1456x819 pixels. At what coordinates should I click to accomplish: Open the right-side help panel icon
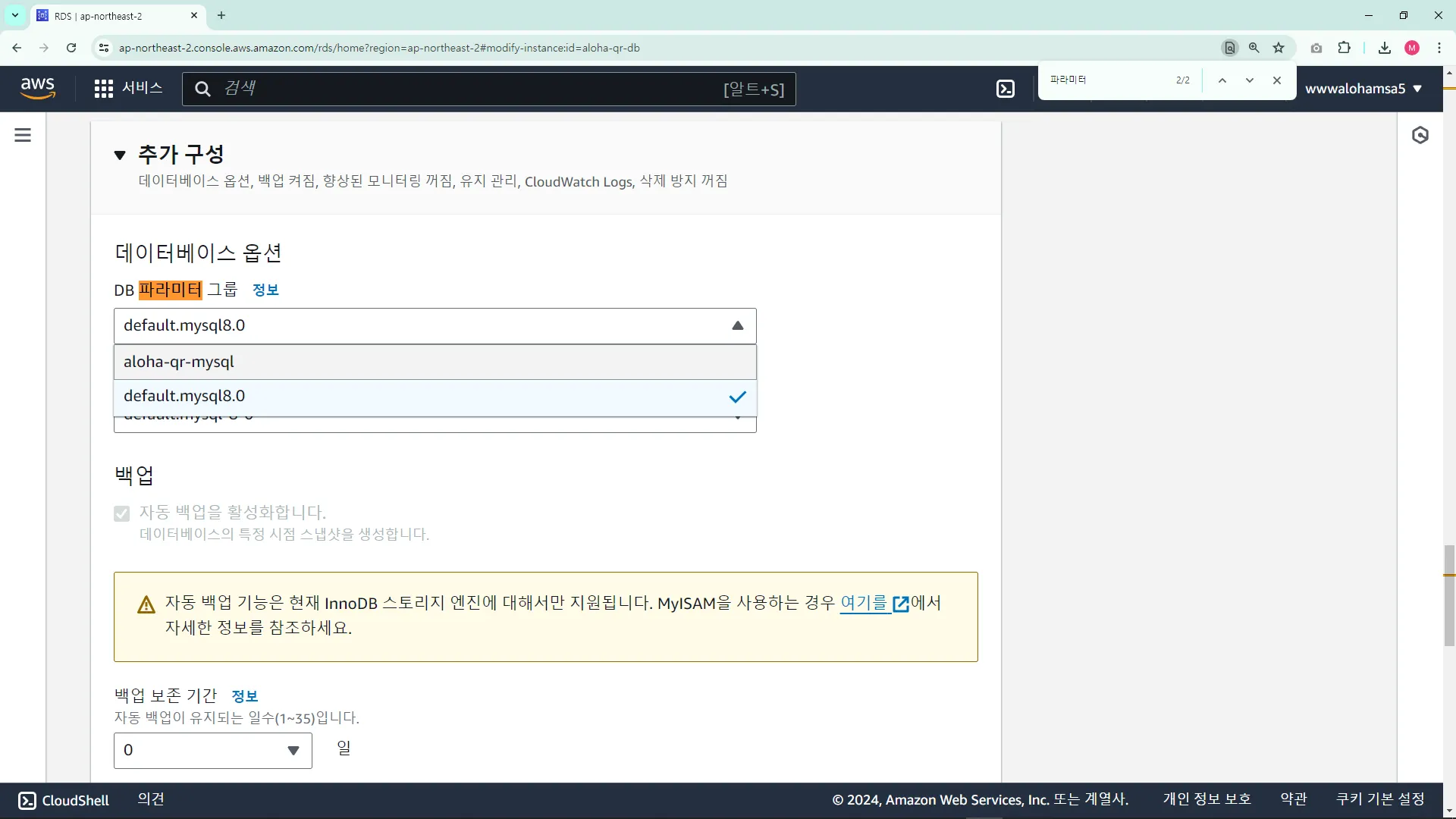coord(1420,135)
